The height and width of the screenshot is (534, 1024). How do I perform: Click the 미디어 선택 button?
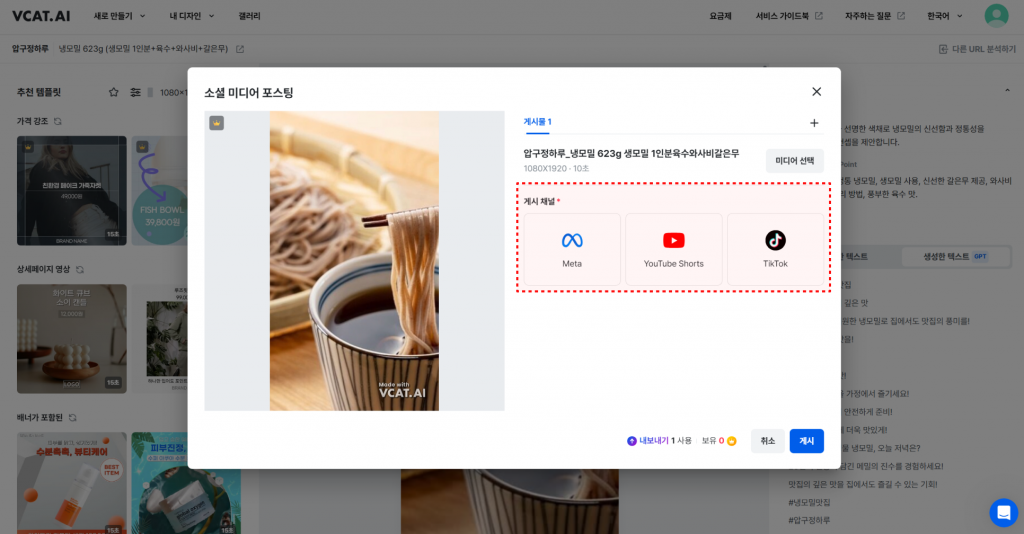tap(794, 161)
